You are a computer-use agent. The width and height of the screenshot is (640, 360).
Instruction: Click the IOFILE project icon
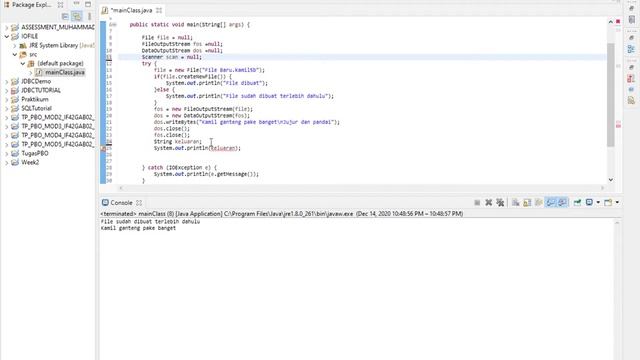[15, 36]
